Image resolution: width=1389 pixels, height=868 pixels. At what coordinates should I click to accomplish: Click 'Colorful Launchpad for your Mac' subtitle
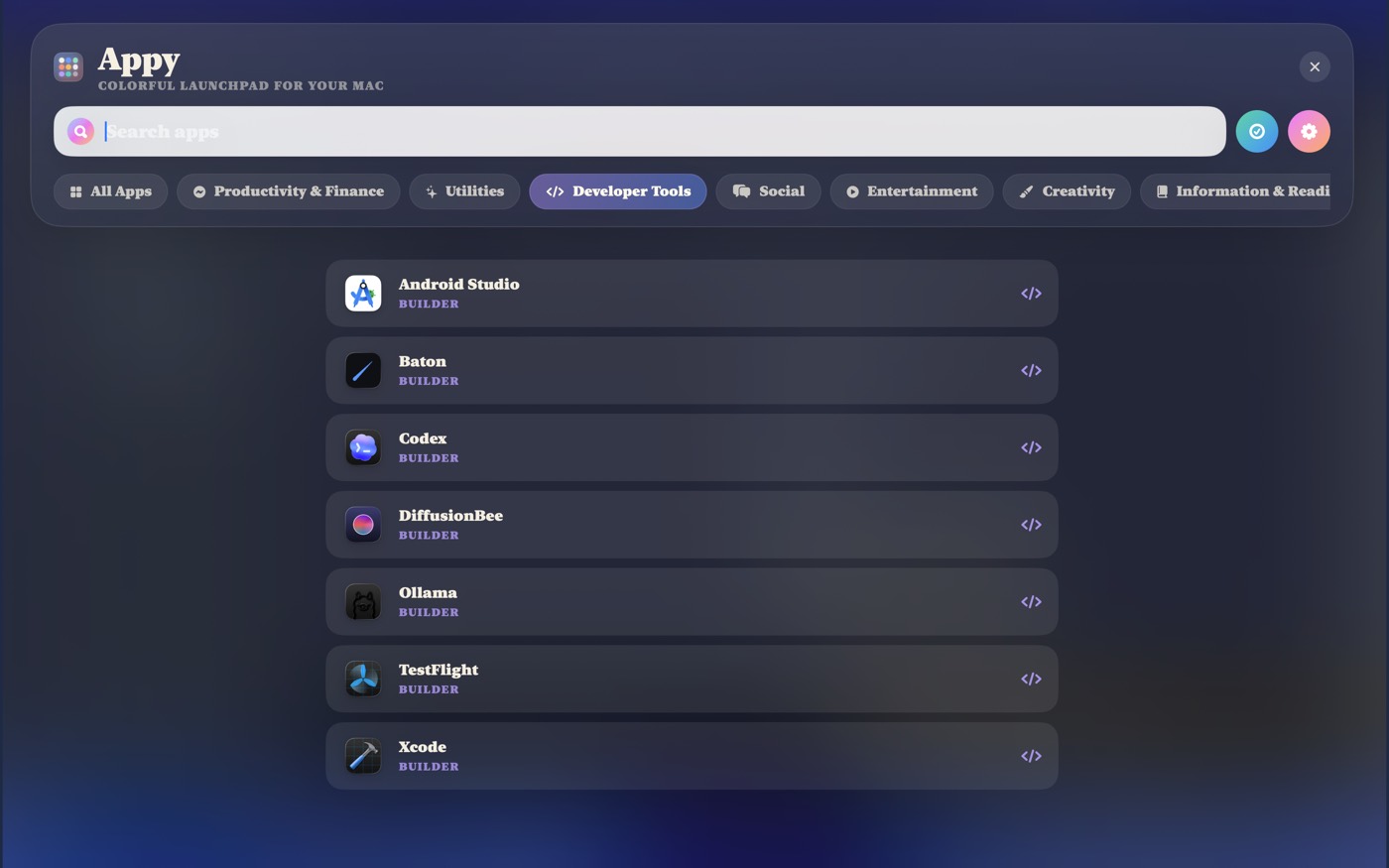point(241,86)
